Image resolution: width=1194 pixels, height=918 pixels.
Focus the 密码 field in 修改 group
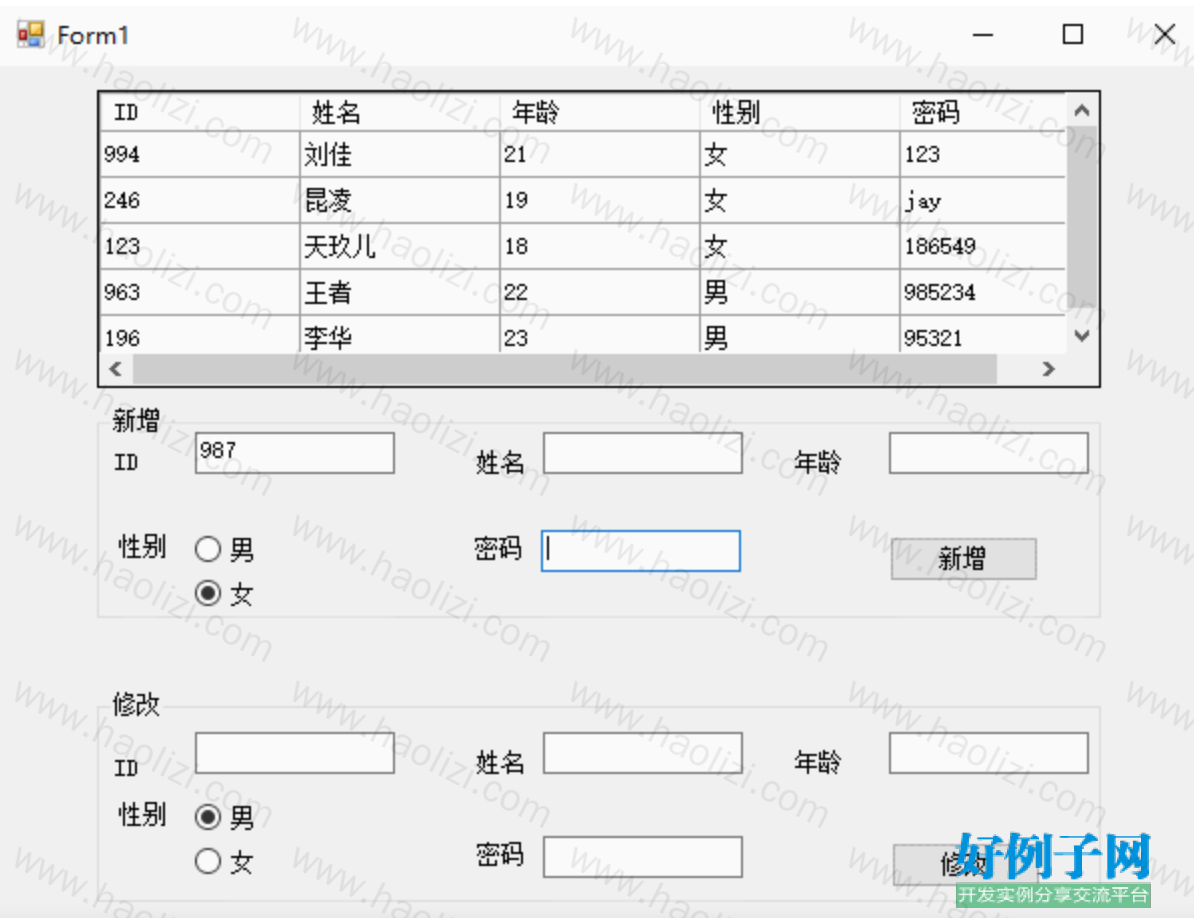pyautogui.click(x=643, y=857)
